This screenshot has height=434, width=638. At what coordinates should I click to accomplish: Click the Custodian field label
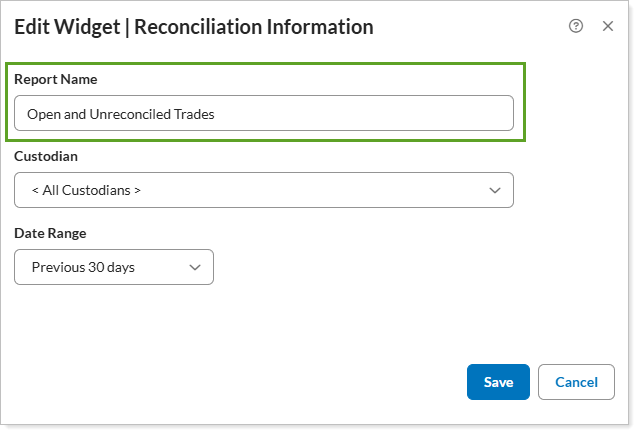tap(46, 156)
